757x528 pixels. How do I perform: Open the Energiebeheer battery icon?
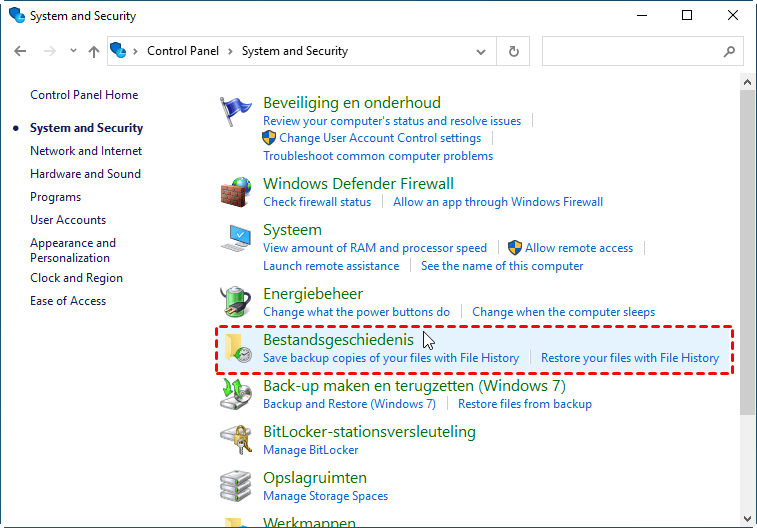click(236, 302)
